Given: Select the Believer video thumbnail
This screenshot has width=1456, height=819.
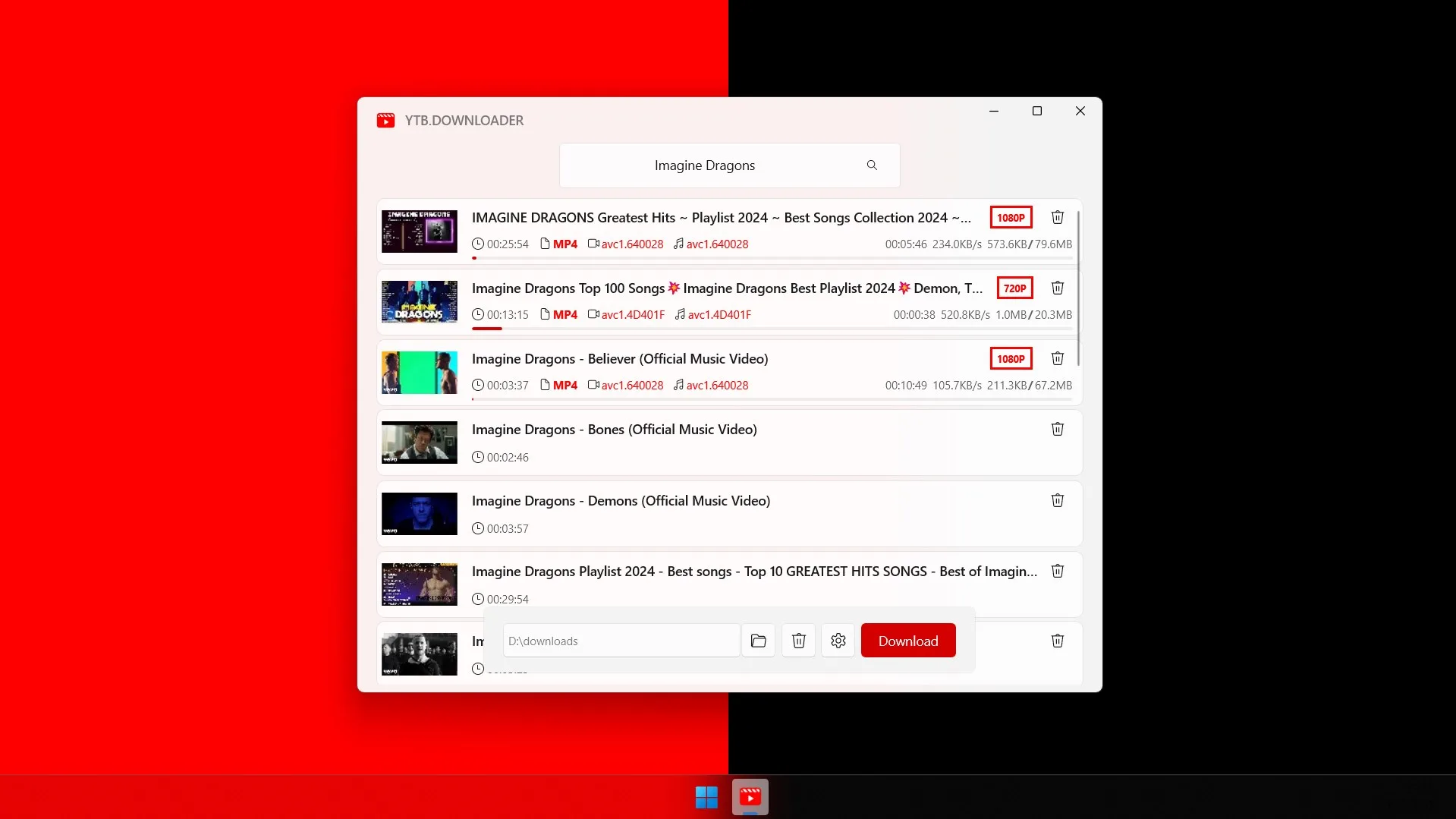Looking at the screenshot, I should pos(419,373).
